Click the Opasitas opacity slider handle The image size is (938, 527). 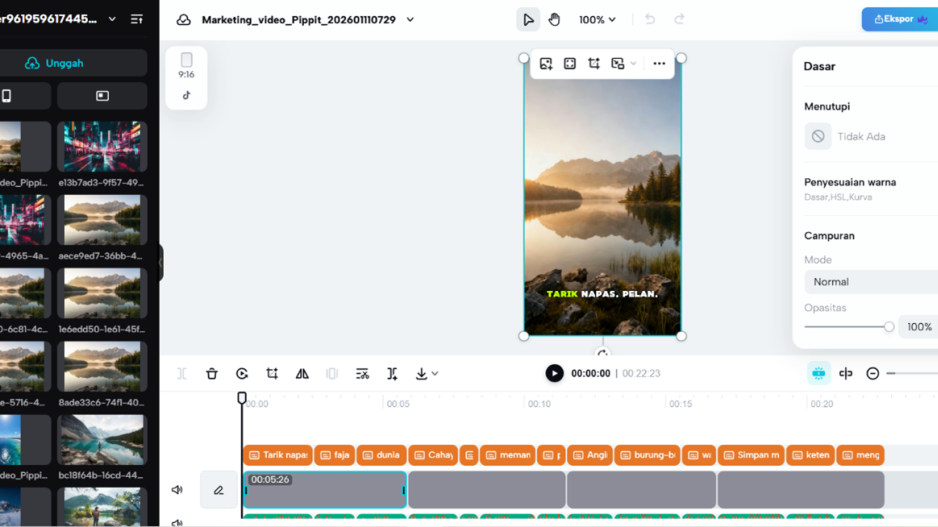(888, 327)
